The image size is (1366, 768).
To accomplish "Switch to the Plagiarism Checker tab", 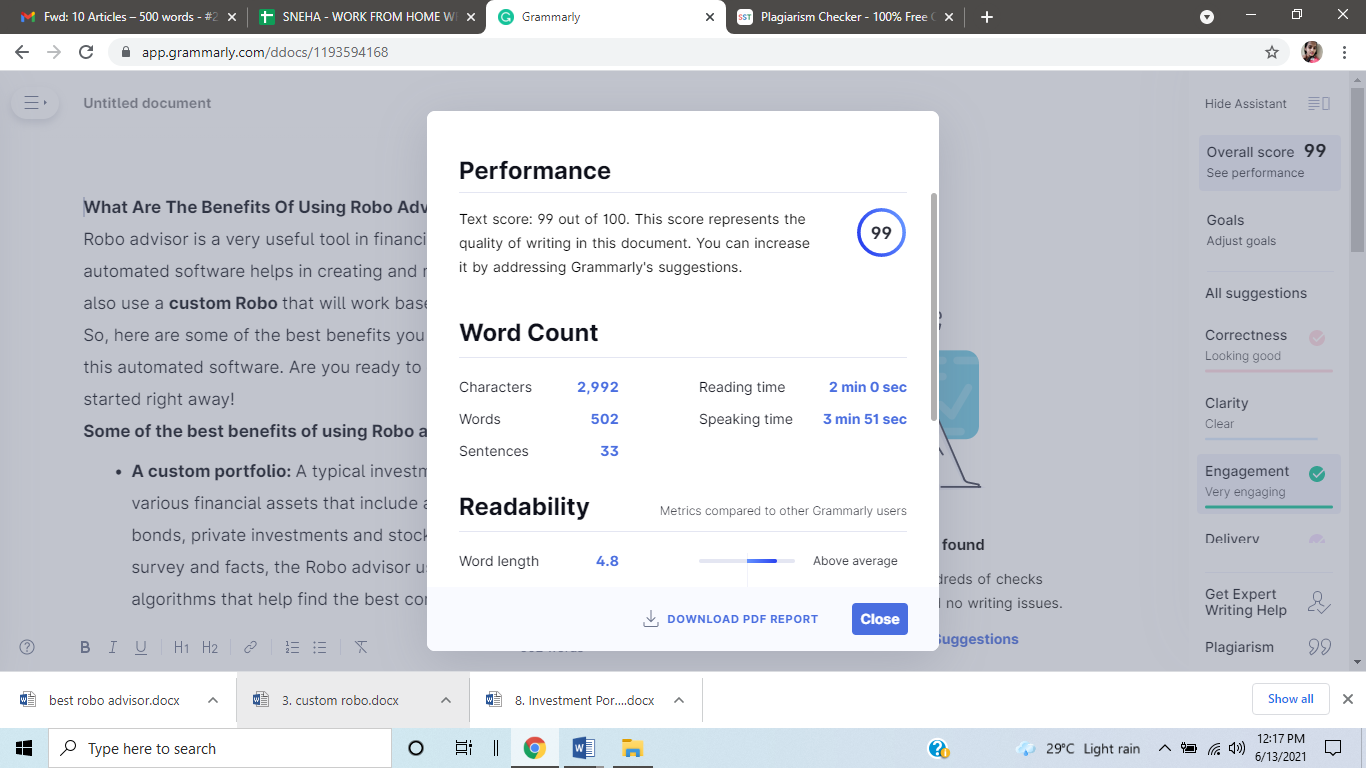I will coord(845,17).
